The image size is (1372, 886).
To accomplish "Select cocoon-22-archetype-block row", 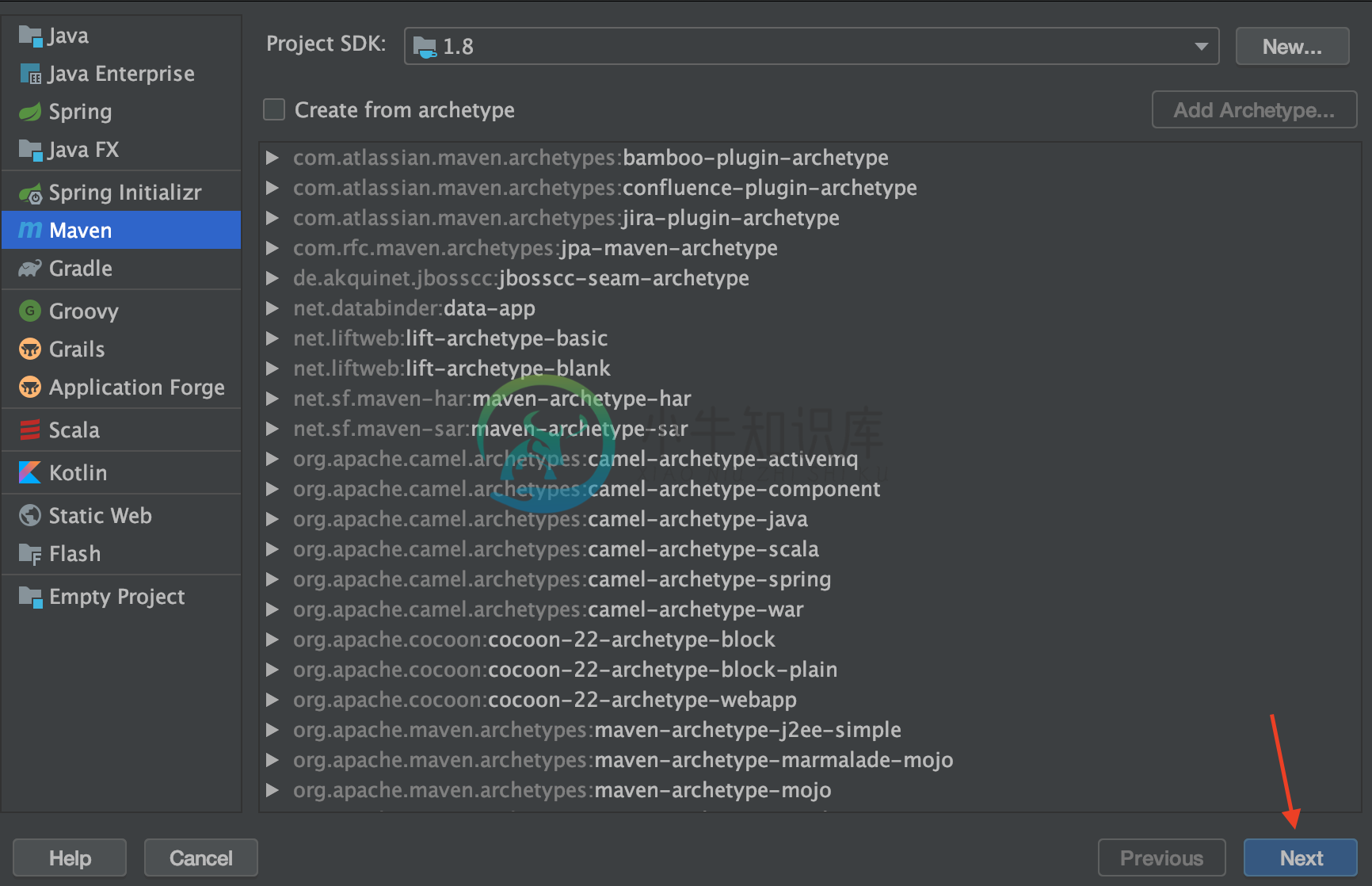I will pyautogui.click(x=810, y=640).
